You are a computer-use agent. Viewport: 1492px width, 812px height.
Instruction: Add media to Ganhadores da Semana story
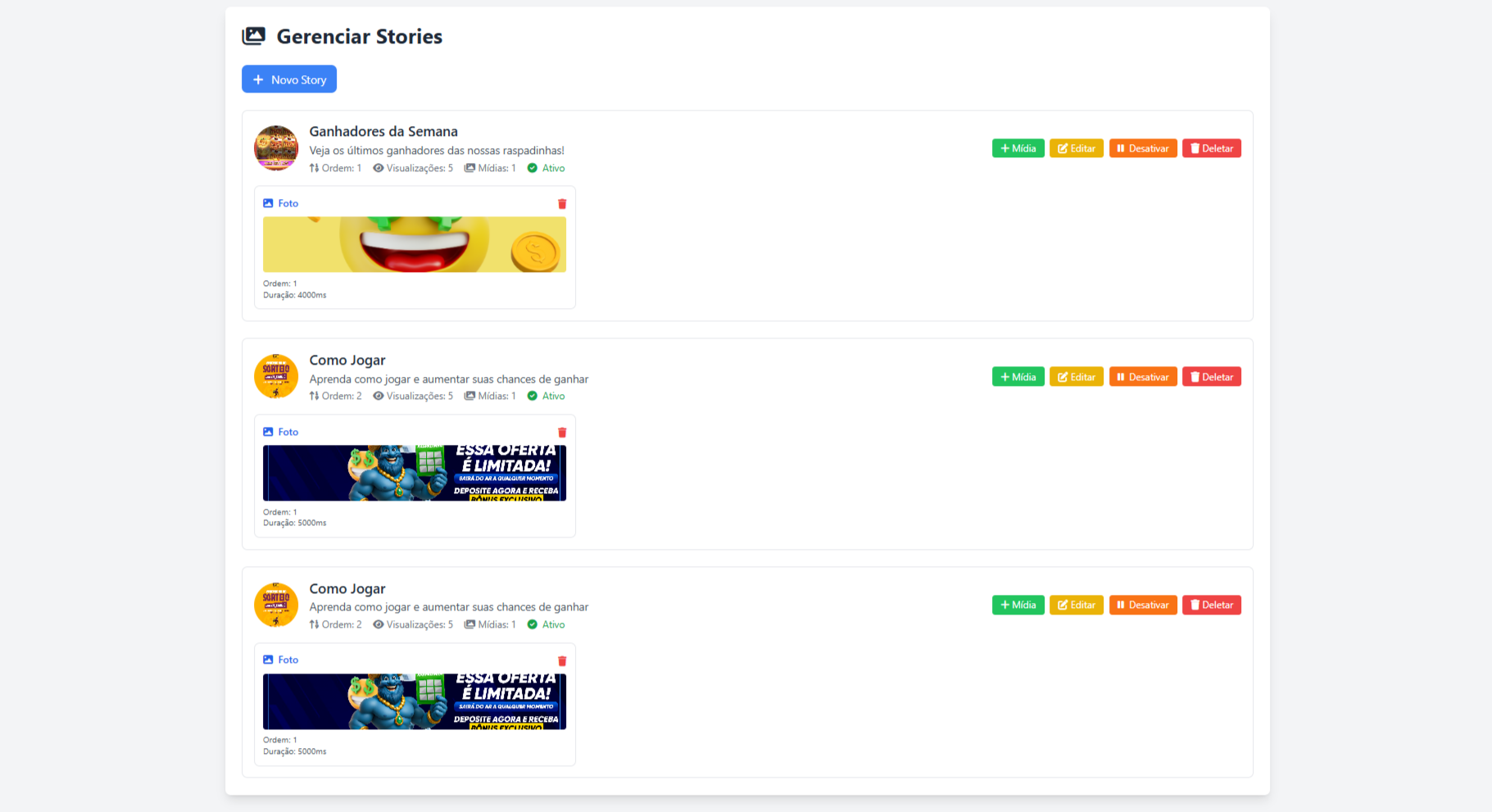[x=1018, y=148]
